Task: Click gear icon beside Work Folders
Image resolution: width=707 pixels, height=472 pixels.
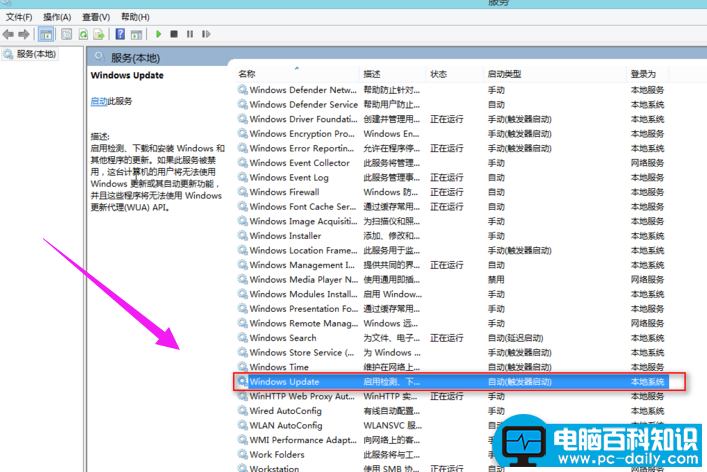Action: tap(243, 454)
